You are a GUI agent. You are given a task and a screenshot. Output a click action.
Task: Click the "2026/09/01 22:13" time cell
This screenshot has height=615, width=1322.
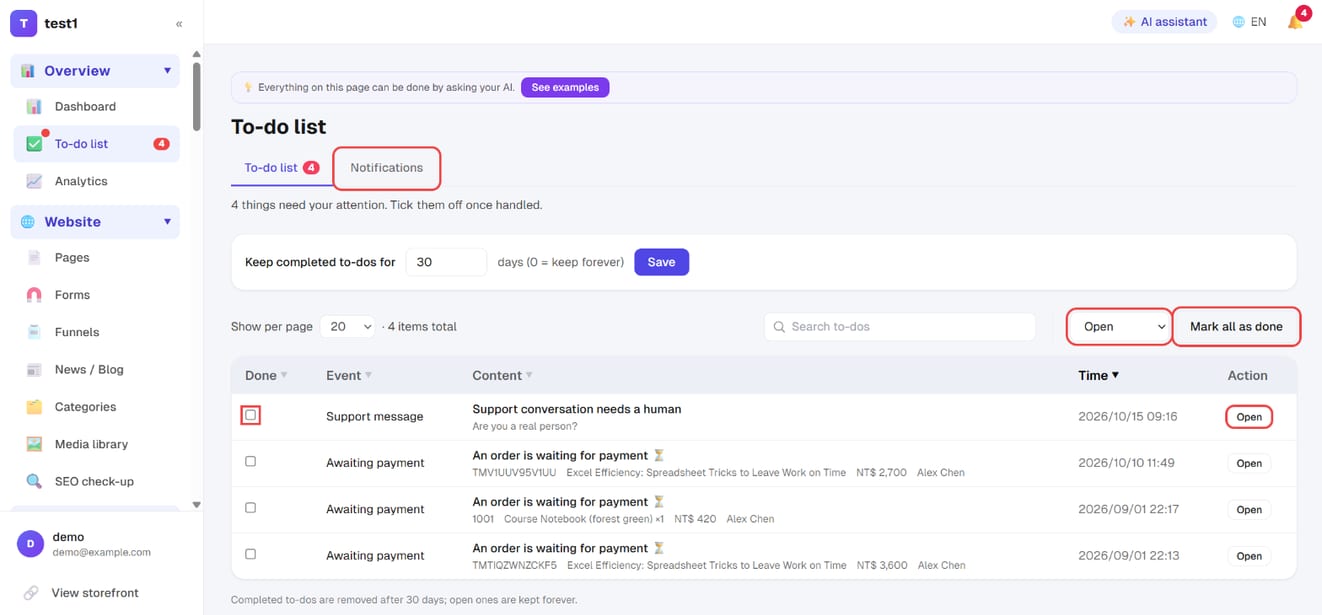[x=1128, y=556]
